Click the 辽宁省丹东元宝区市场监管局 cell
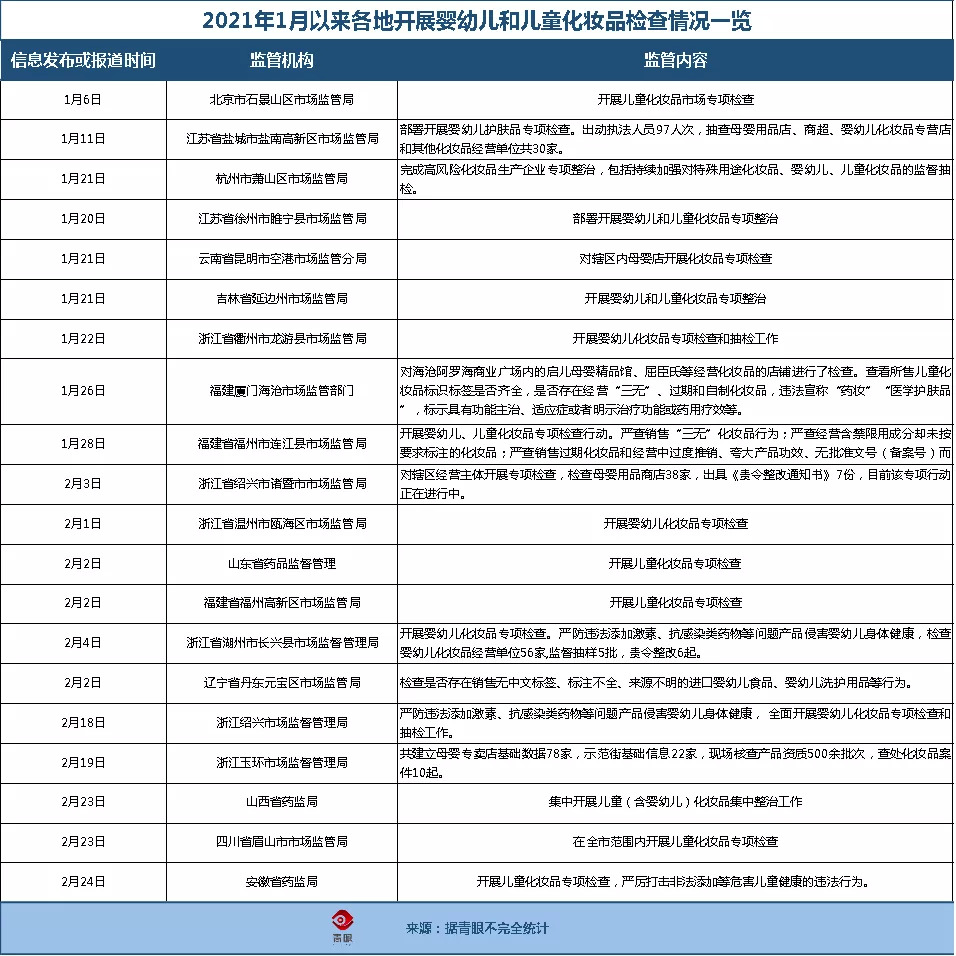 tap(282, 683)
